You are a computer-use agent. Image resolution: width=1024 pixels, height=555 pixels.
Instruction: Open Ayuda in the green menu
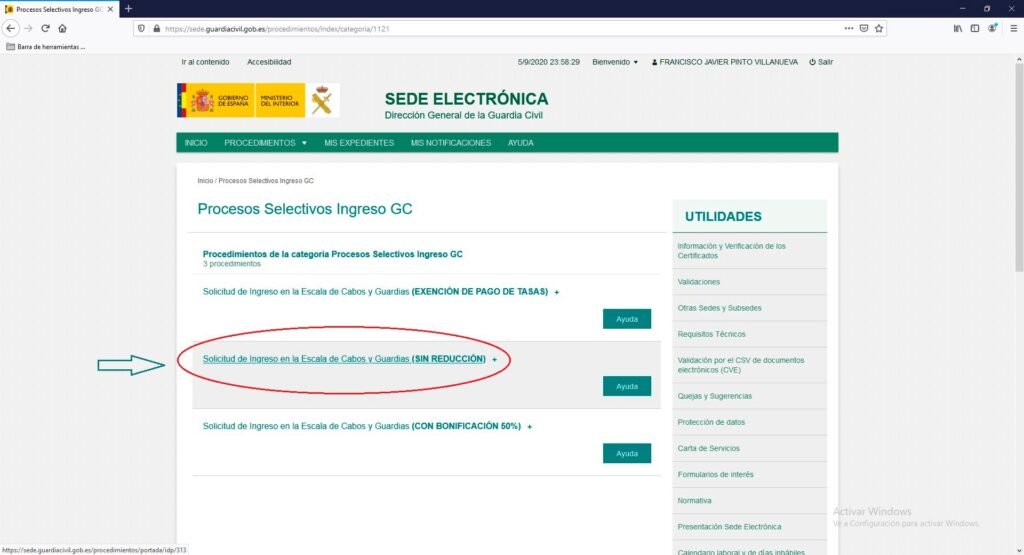[x=520, y=143]
